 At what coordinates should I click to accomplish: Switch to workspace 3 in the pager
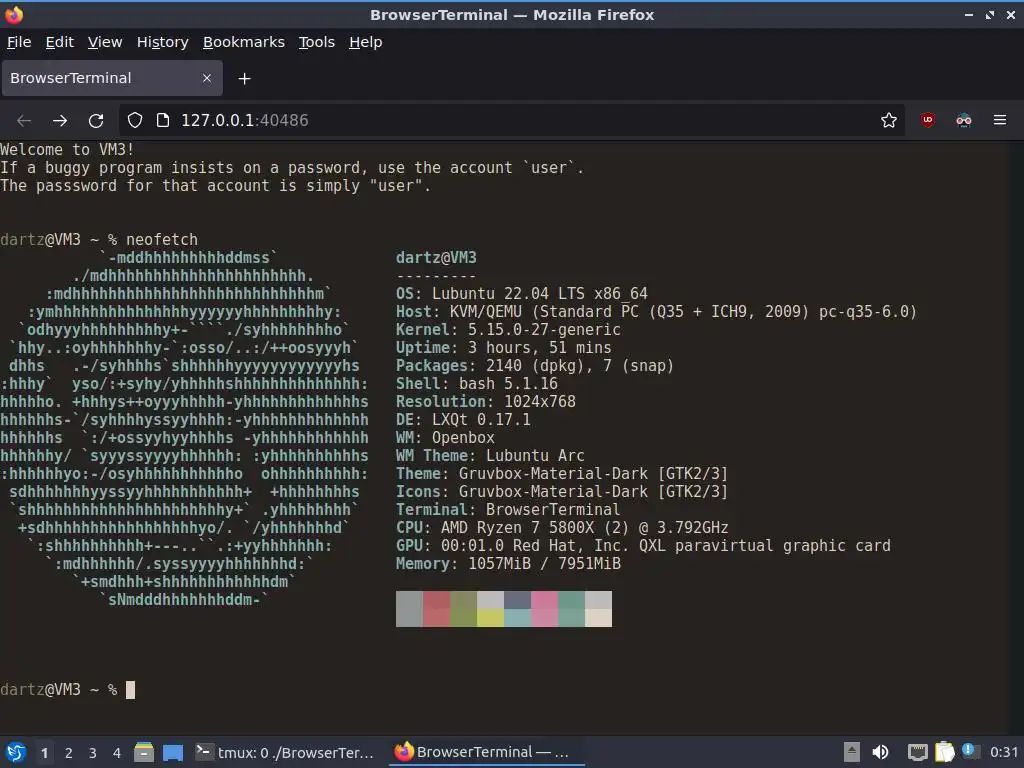93,753
